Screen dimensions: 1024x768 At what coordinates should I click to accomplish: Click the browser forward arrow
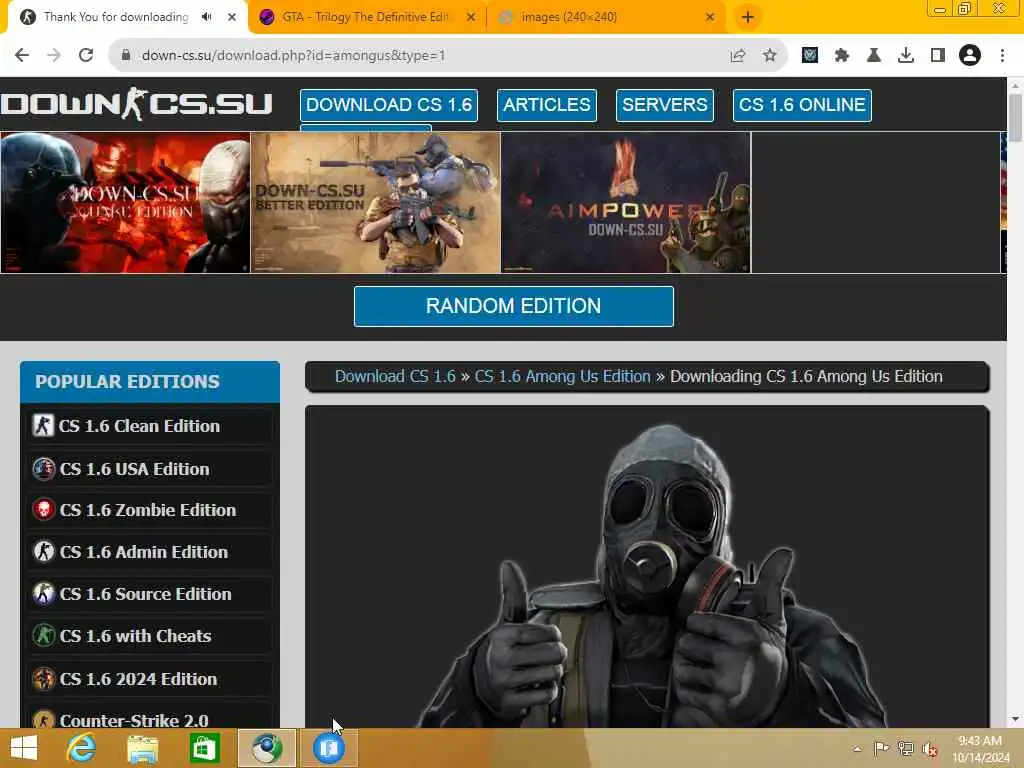(54, 56)
